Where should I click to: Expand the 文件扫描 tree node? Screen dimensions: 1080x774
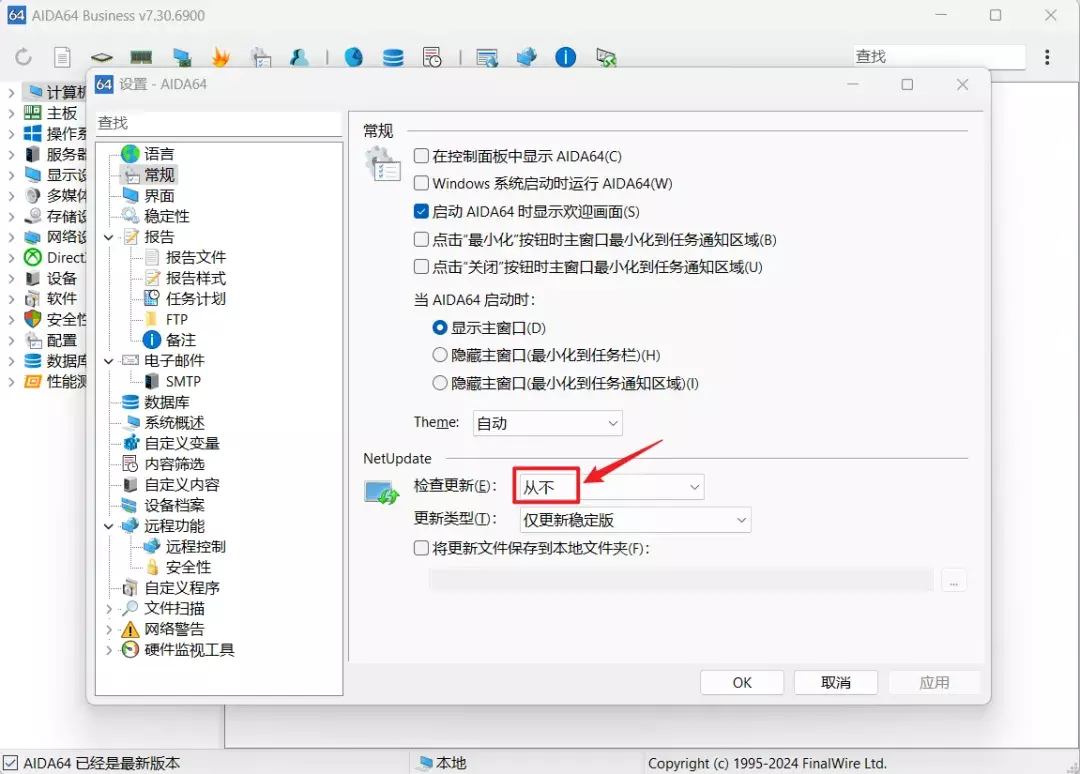[109, 609]
